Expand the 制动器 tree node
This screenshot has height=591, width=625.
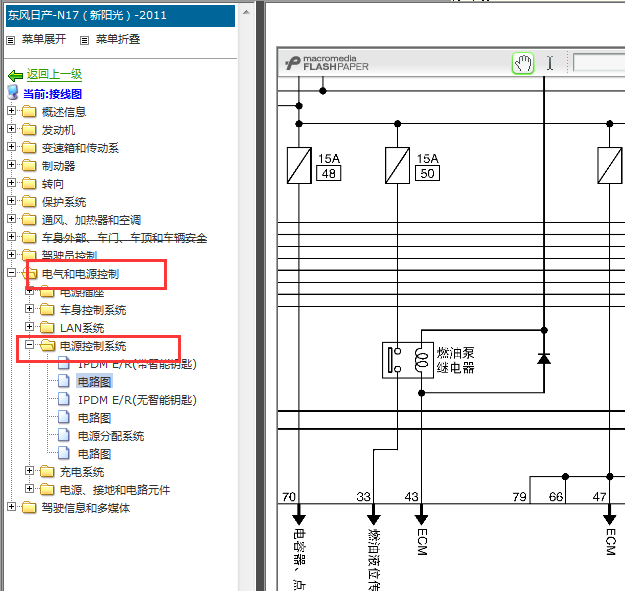pos(11,164)
